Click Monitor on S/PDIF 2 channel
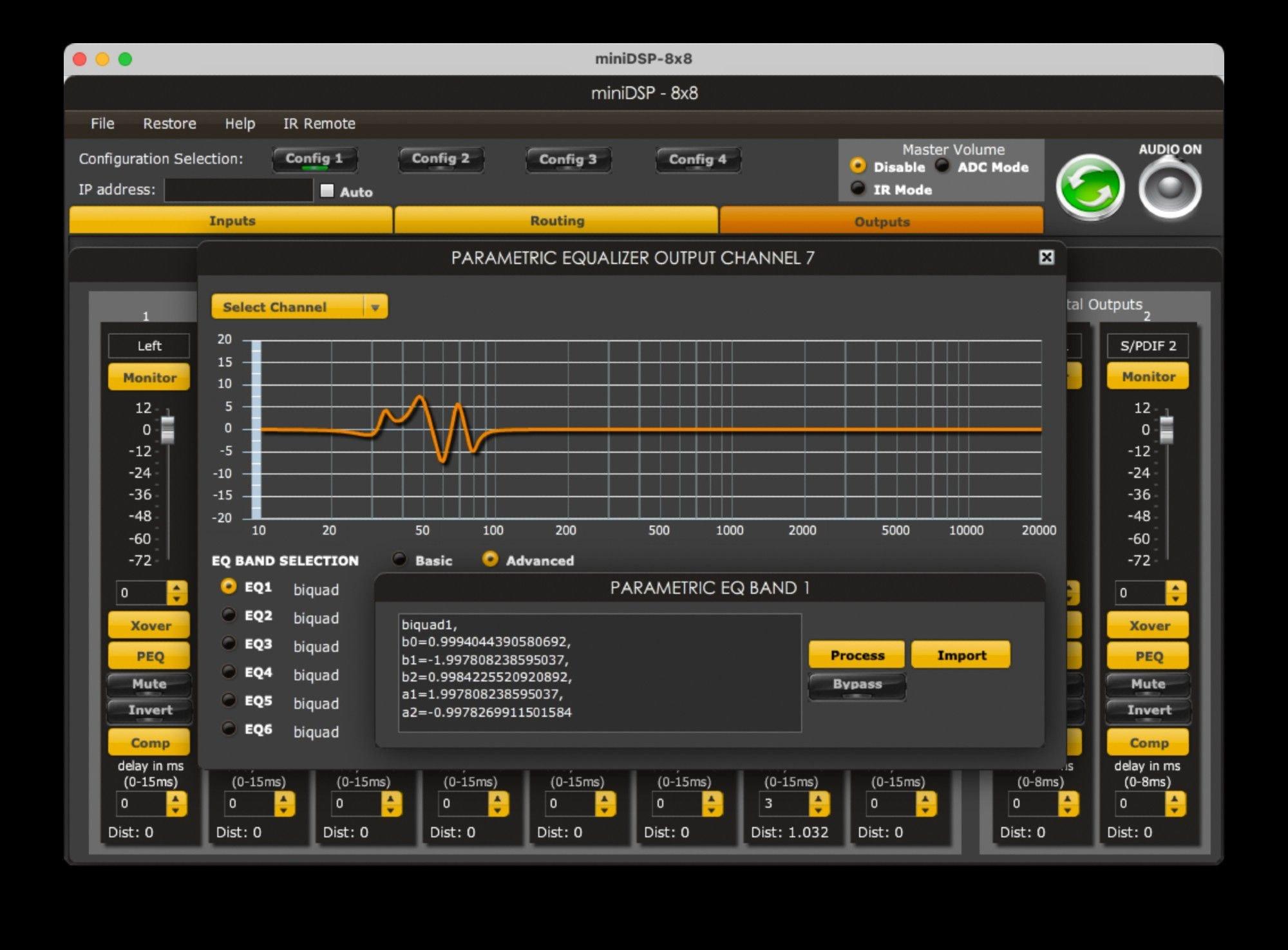This screenshot has width=1288, height=950. (1148, 377)
